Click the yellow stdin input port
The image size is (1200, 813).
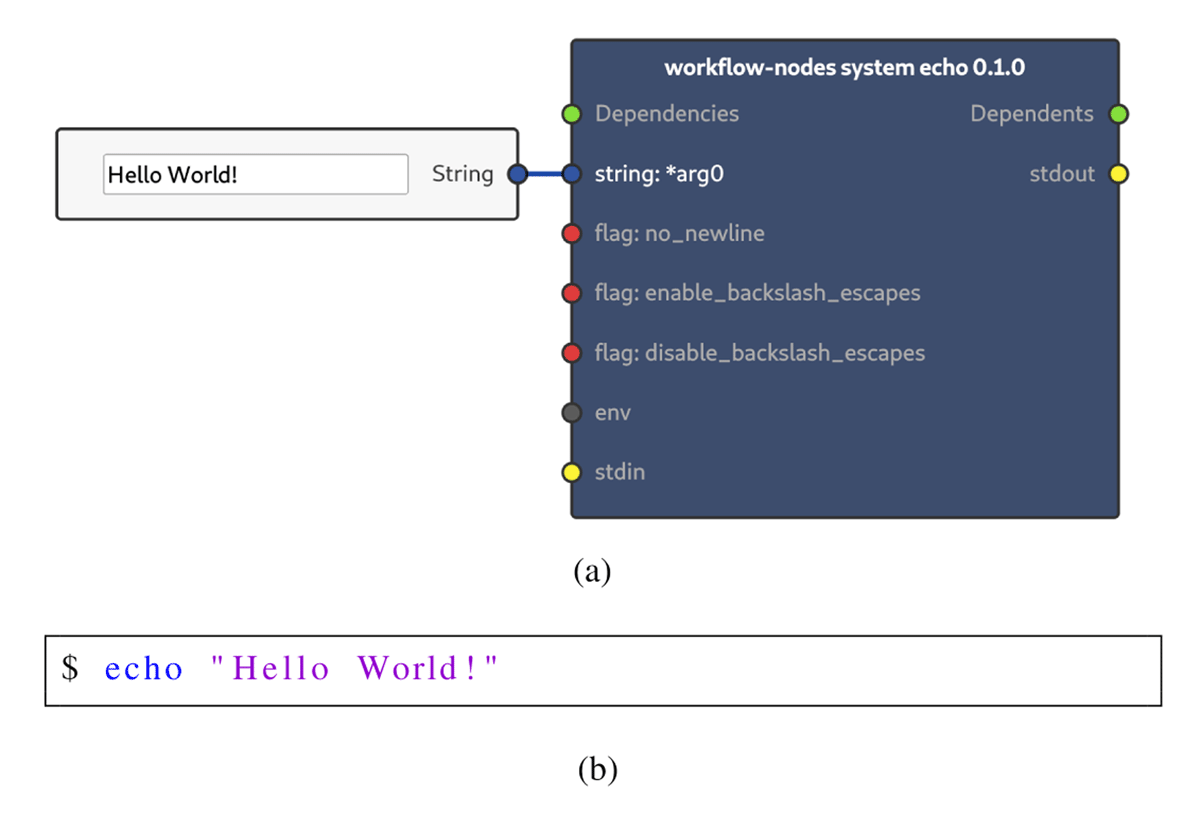(x=571, y=472)
